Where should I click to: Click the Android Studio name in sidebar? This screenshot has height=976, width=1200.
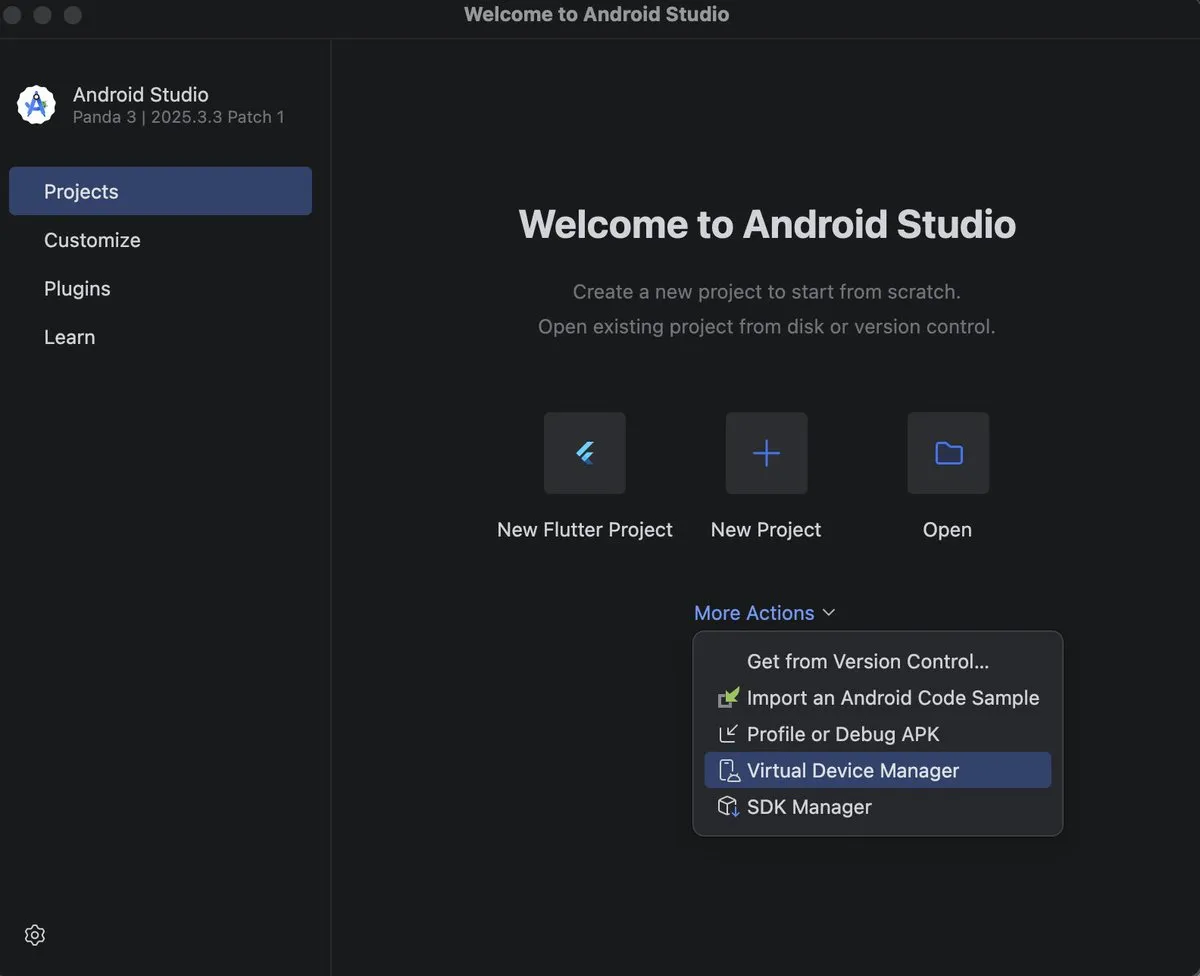click(x=141, y=95)
